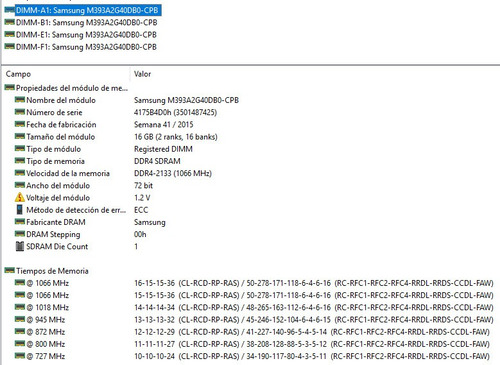500x365 pixels.
Task: Click the value 16 GB (2 ranks, 16 banks)
Action: pos(176,137)
